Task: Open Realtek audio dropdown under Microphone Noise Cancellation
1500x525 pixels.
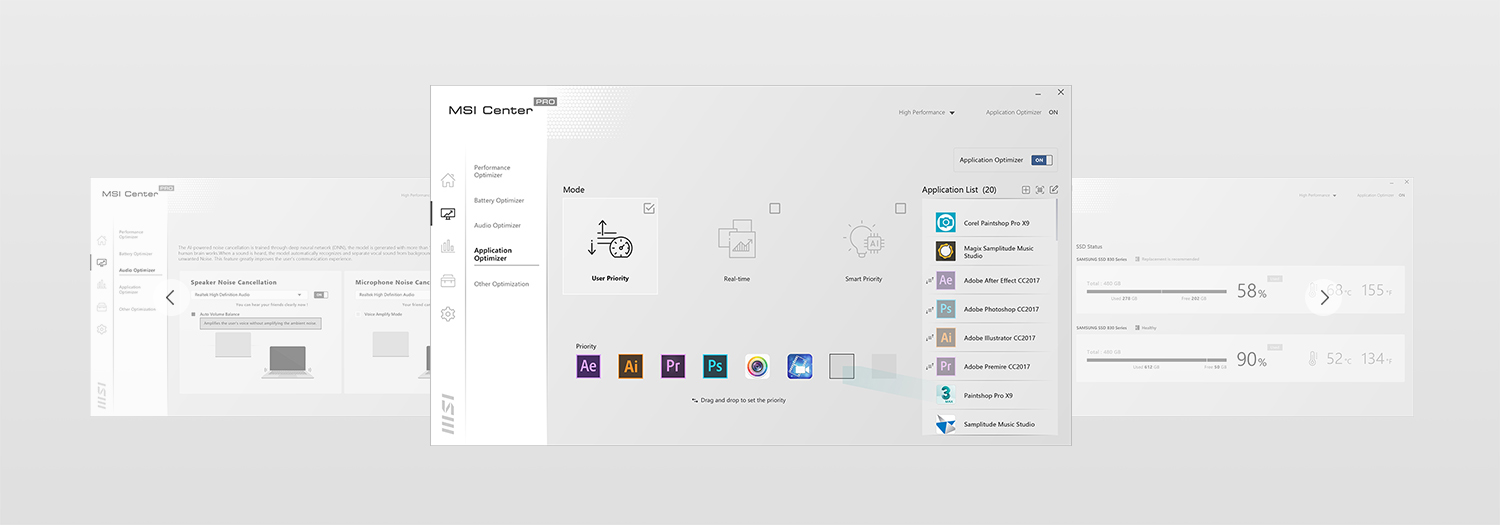Action: [x=395, y=295]
